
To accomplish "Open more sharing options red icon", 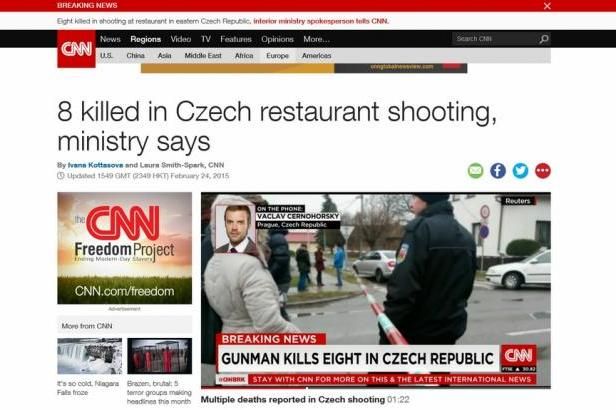I will 543,171.
